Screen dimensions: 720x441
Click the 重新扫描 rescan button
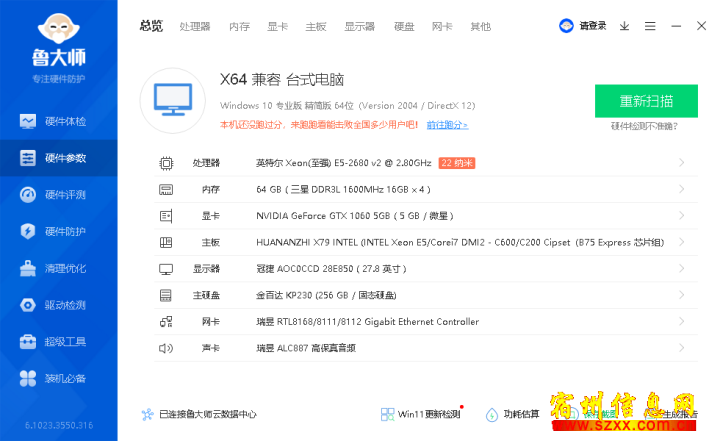coord(646,101)
